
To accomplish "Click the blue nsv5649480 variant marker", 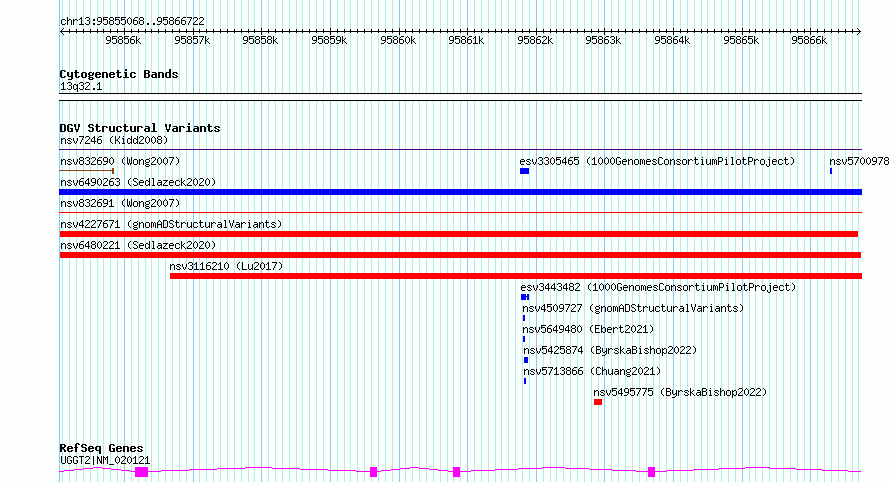I will [x=524, y=339].
